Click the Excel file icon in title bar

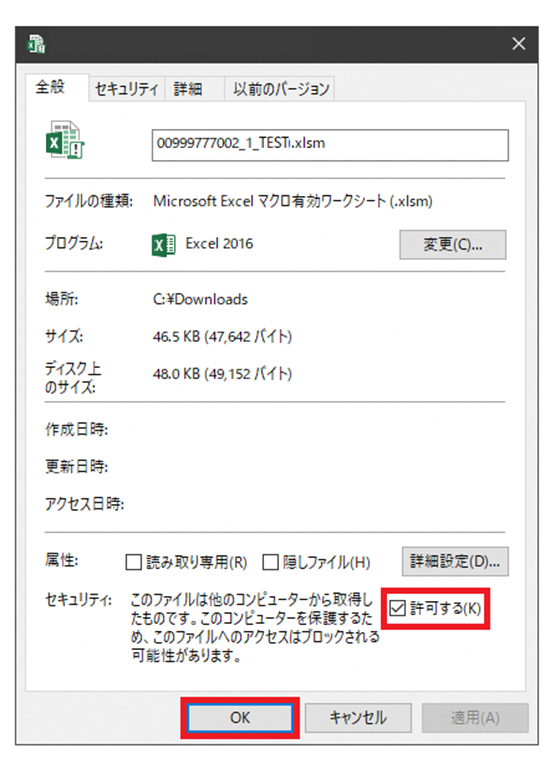point(37,44)
